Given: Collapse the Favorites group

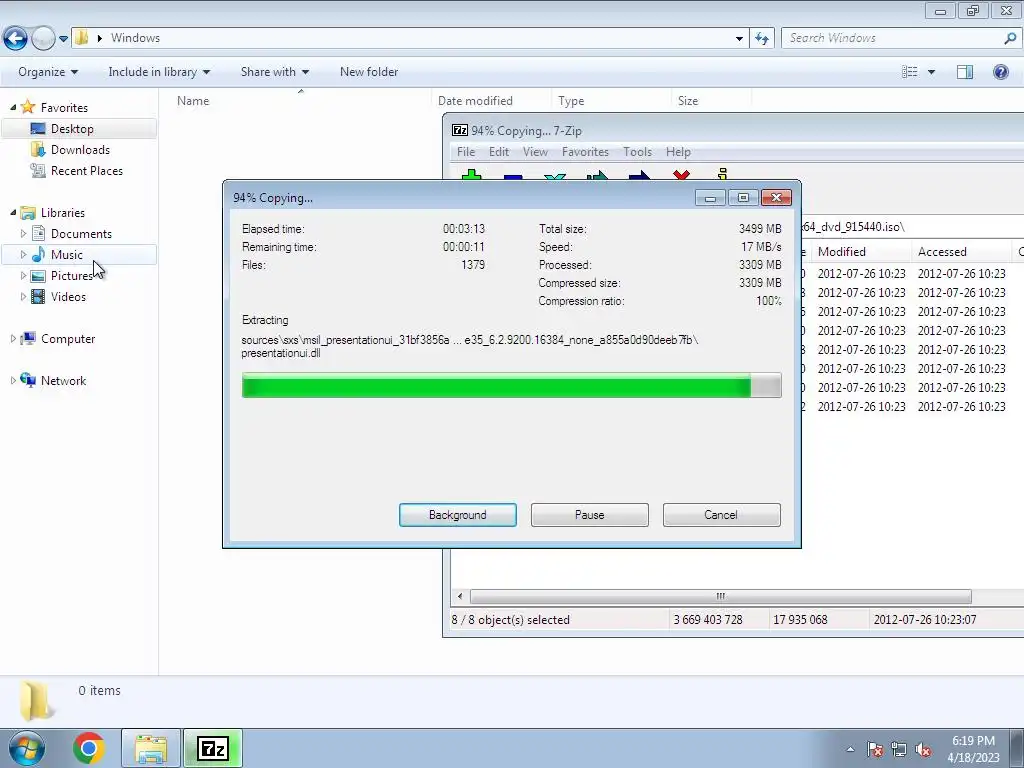Looking at the screenshot, I should tap(13, 107).
